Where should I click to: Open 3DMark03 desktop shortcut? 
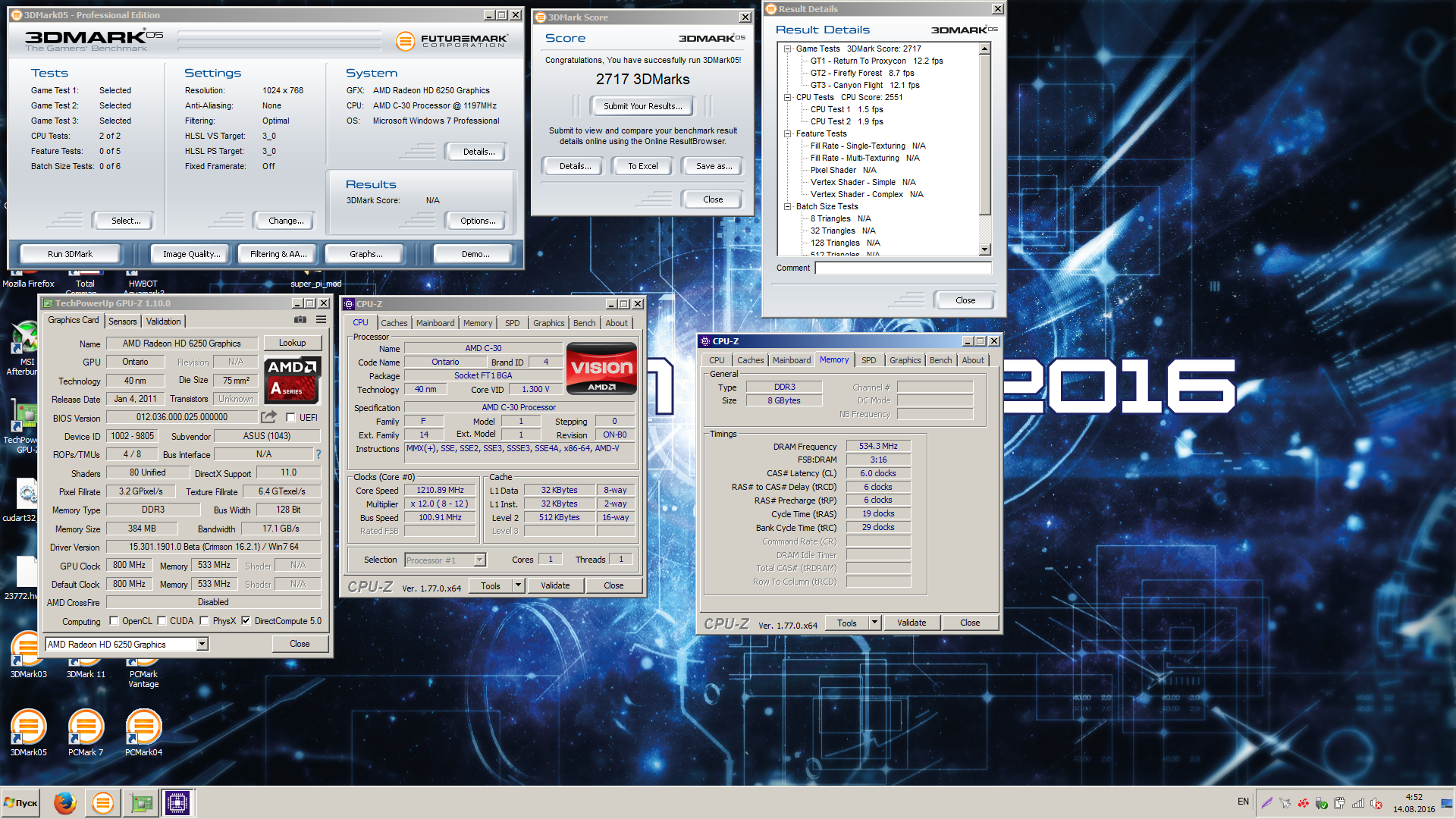click(x=28, y=654)
